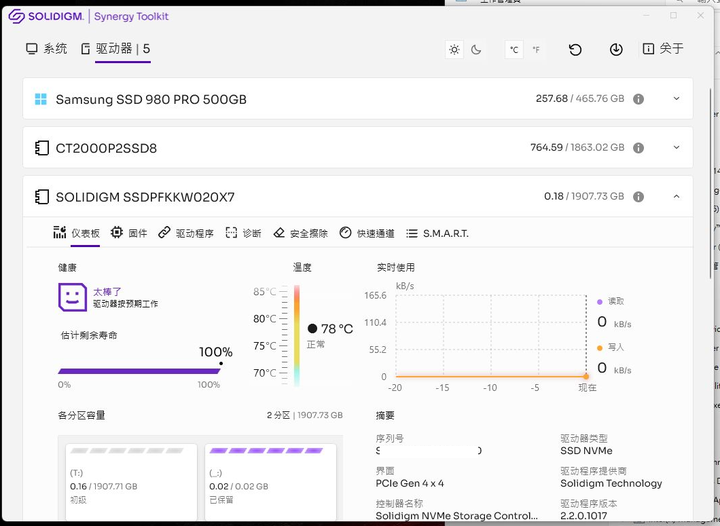Click the Solidigm Technology provider value
The width and height of the screenshot is (720, 526).
point(611,483)
